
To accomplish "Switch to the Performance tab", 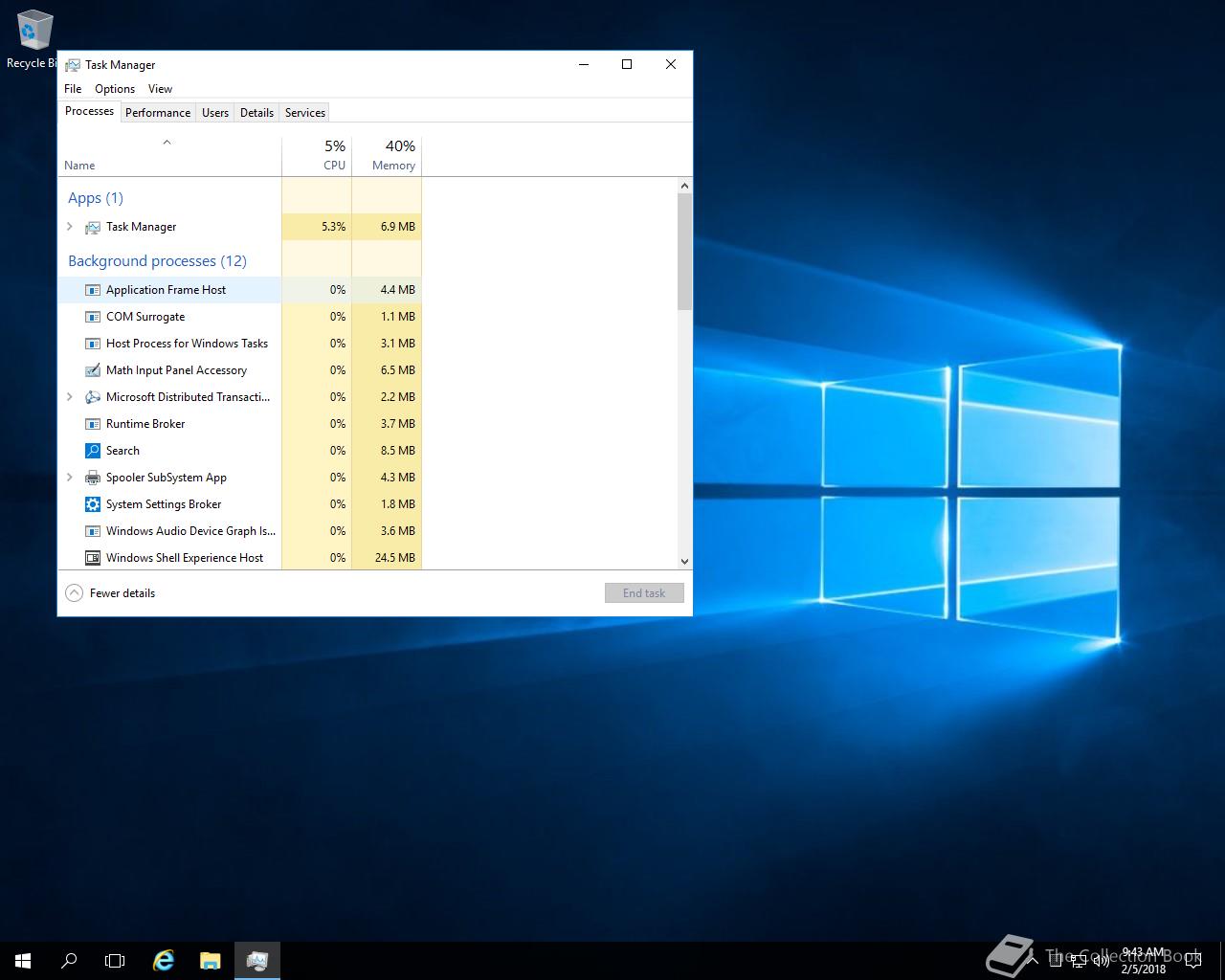I will pos(158,113).
